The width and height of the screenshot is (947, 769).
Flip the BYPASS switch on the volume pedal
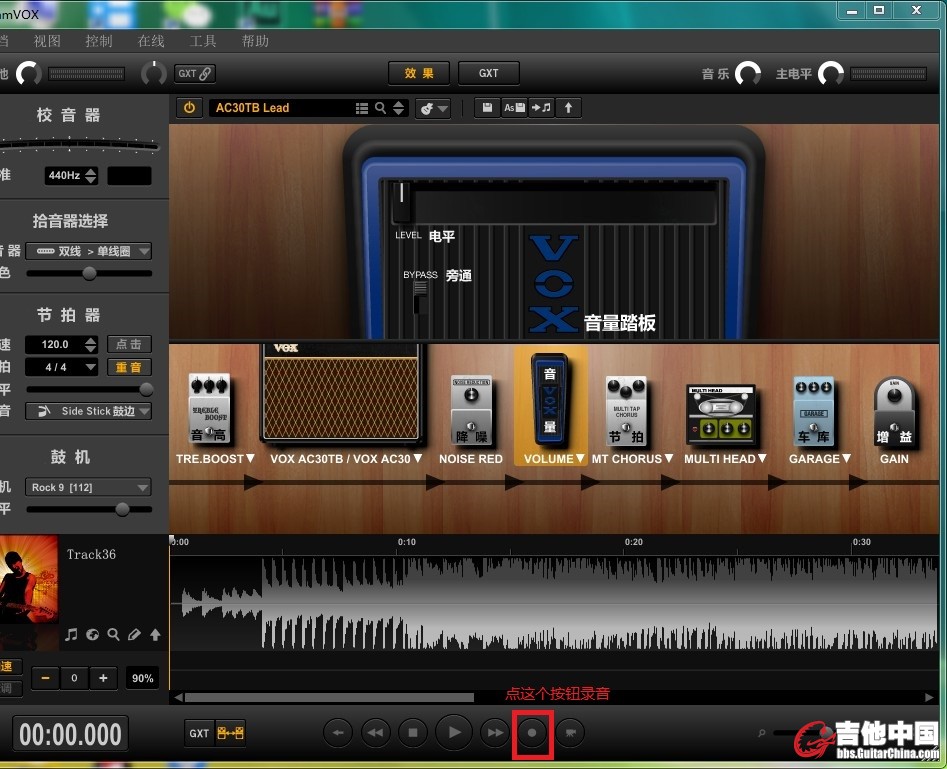pyautogui.click(x=420, y=296)
